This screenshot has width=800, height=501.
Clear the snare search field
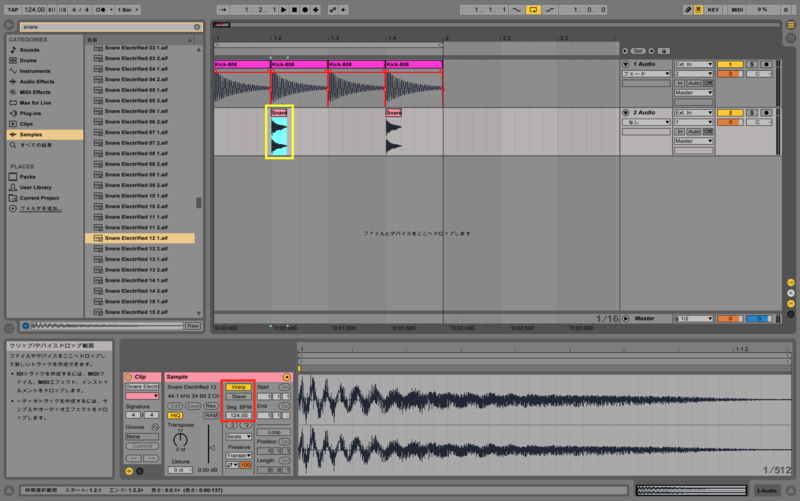197,27
